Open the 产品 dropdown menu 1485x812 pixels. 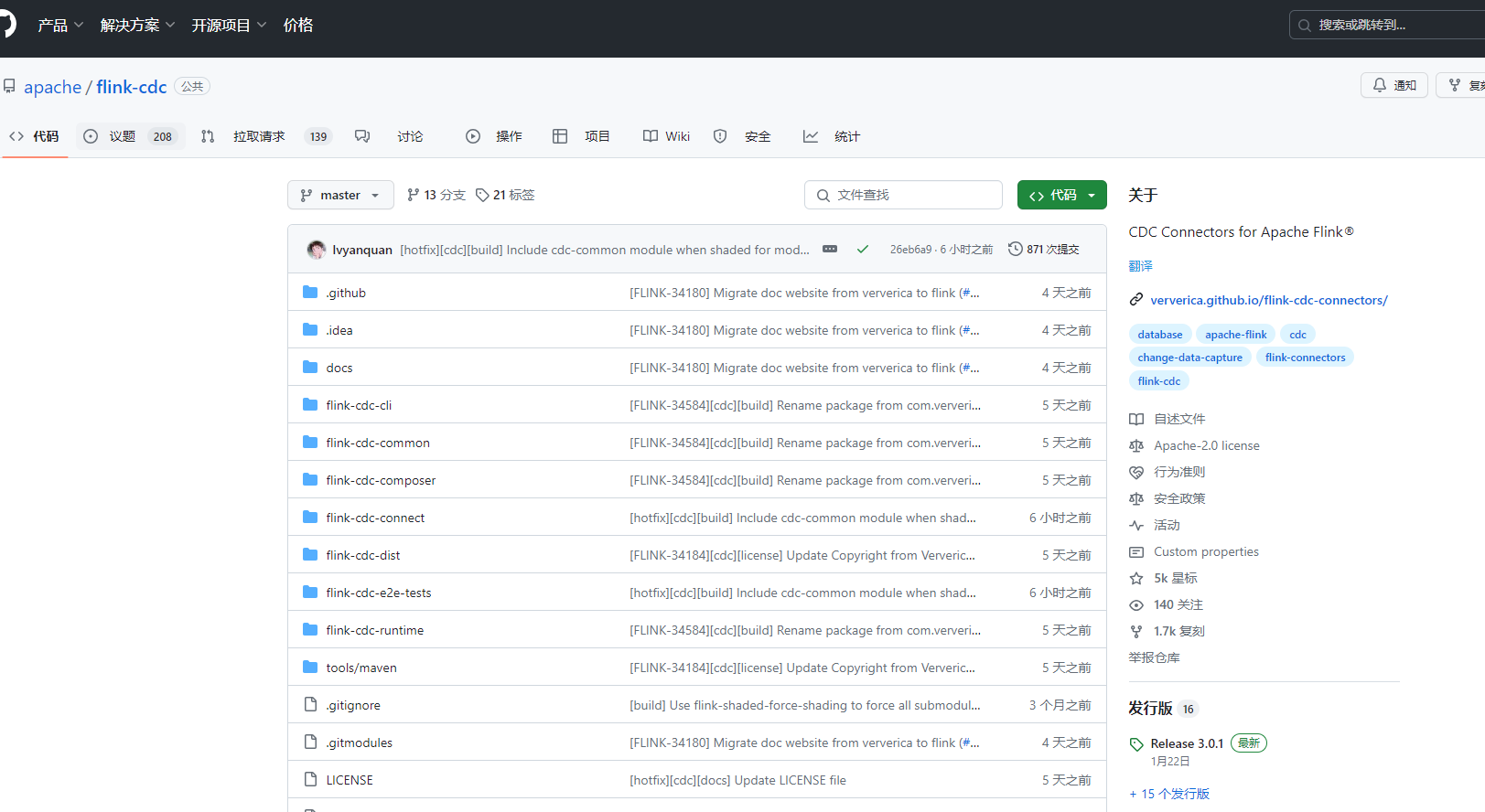point(60,26)
